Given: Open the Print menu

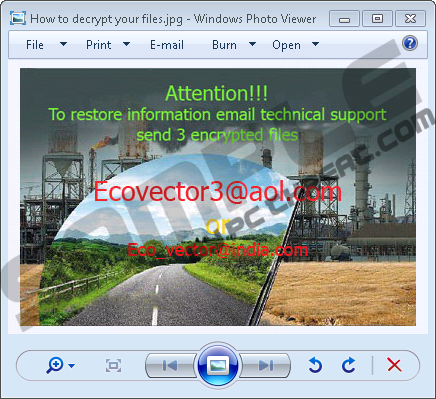Looking at the screenshot, I should [98, 45].
